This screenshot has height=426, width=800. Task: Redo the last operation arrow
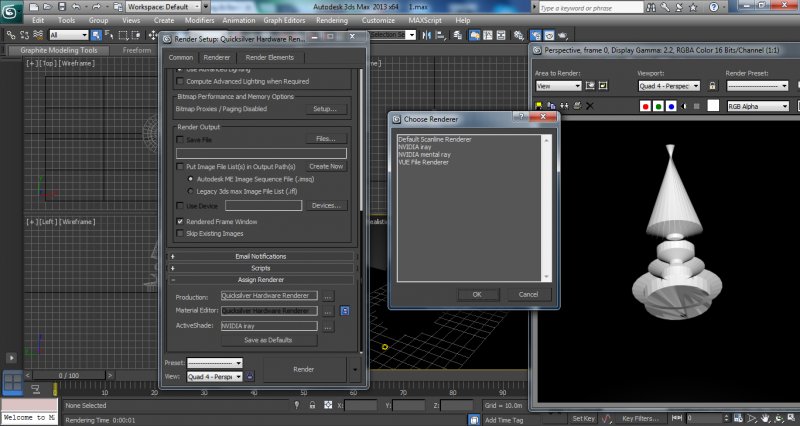96,7
